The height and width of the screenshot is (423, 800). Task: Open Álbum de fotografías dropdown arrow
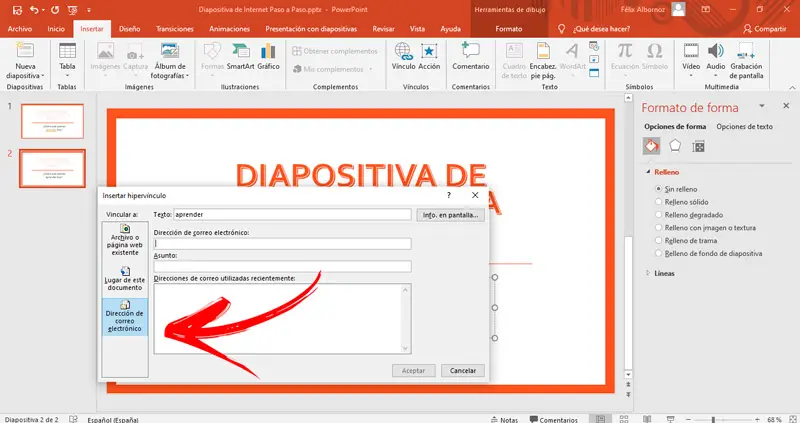coord(187,76)
